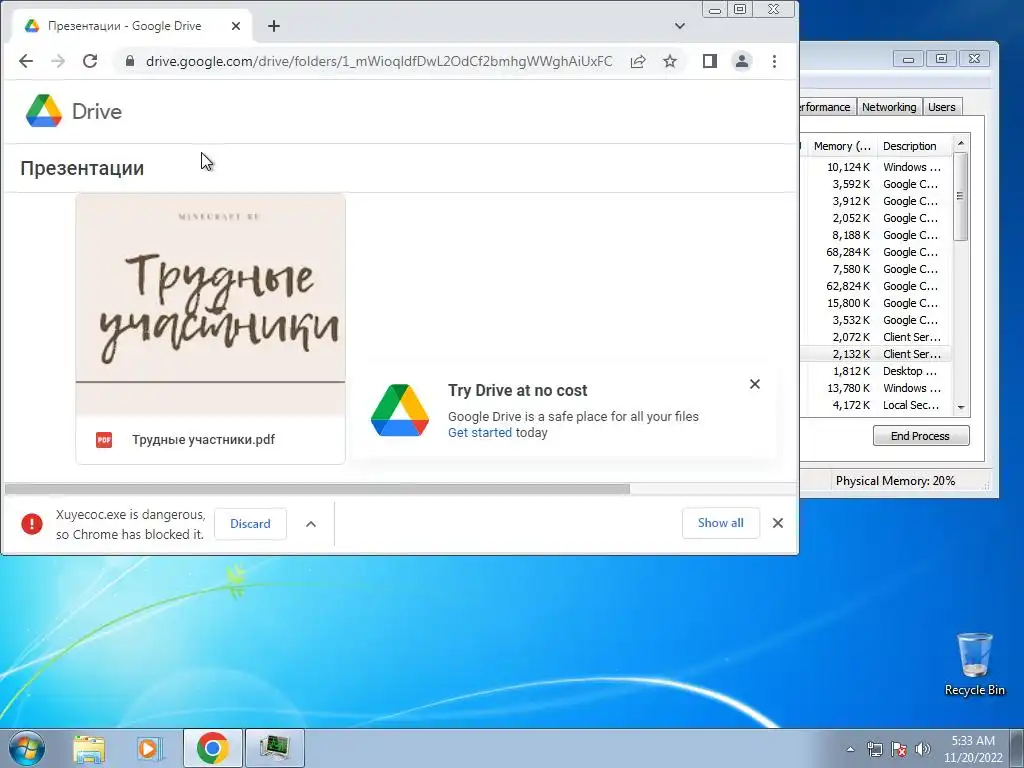Open the Chrome profile avatar
The width and height of the screenshot is (1024, 768).
[742, 61]
